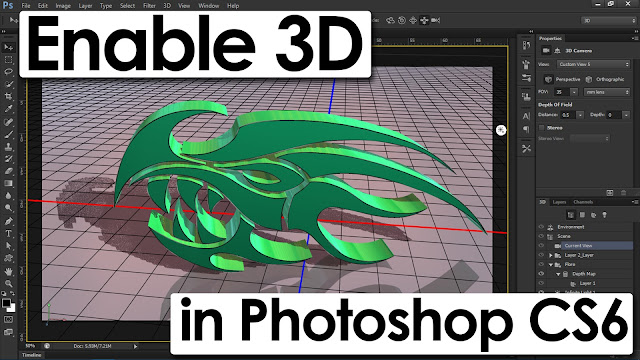
Task: Select the Move tool
Action: click(x=8, y=47)
